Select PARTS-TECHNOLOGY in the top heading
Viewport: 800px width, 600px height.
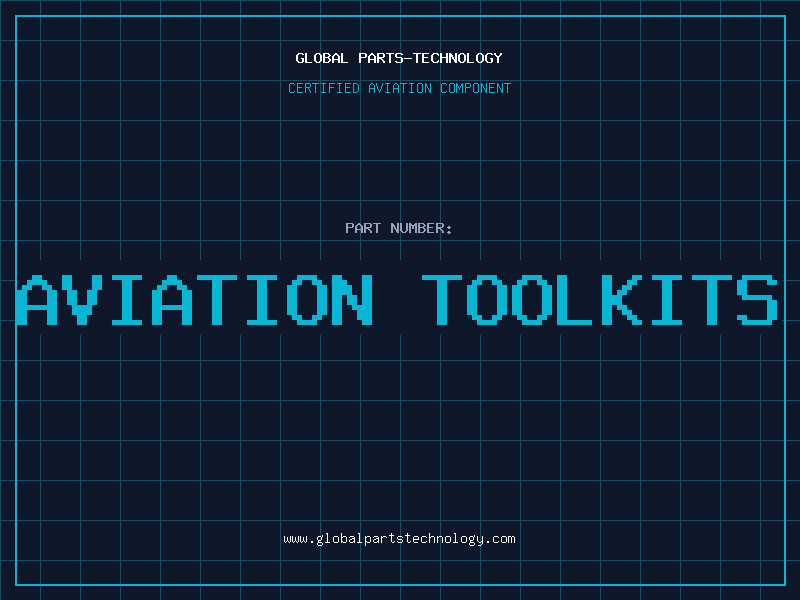tap(430, 58)
